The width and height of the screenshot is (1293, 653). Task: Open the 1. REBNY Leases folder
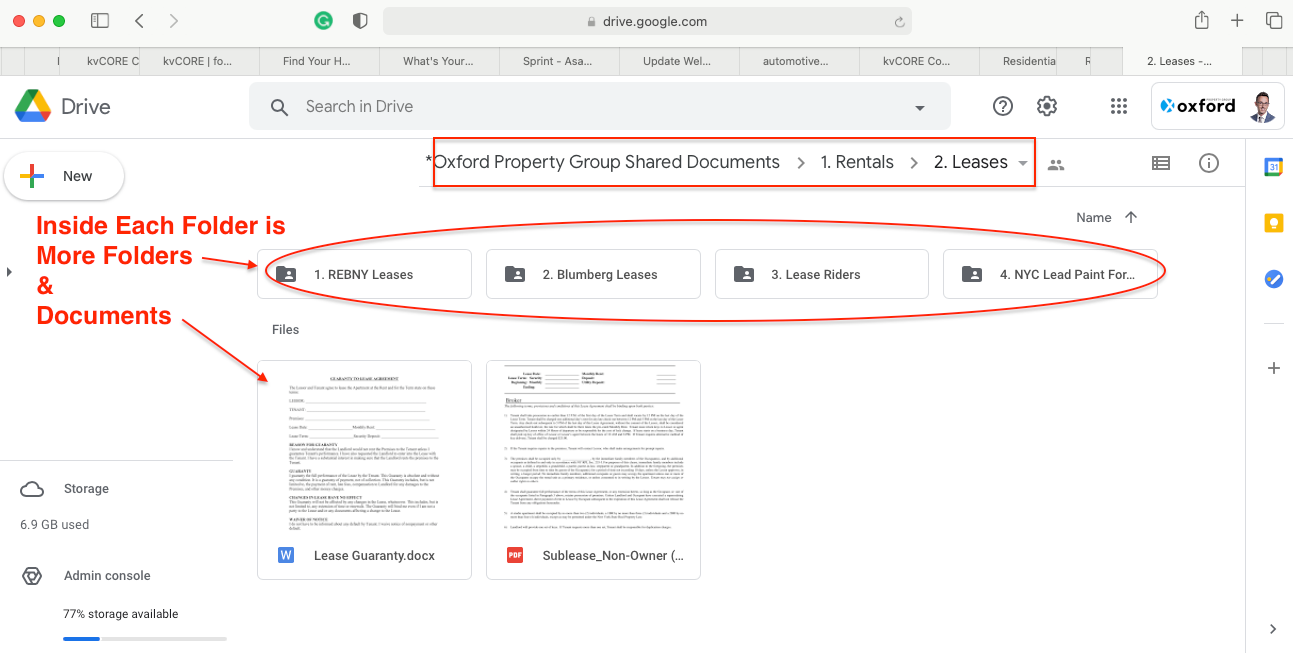point(364,274)
